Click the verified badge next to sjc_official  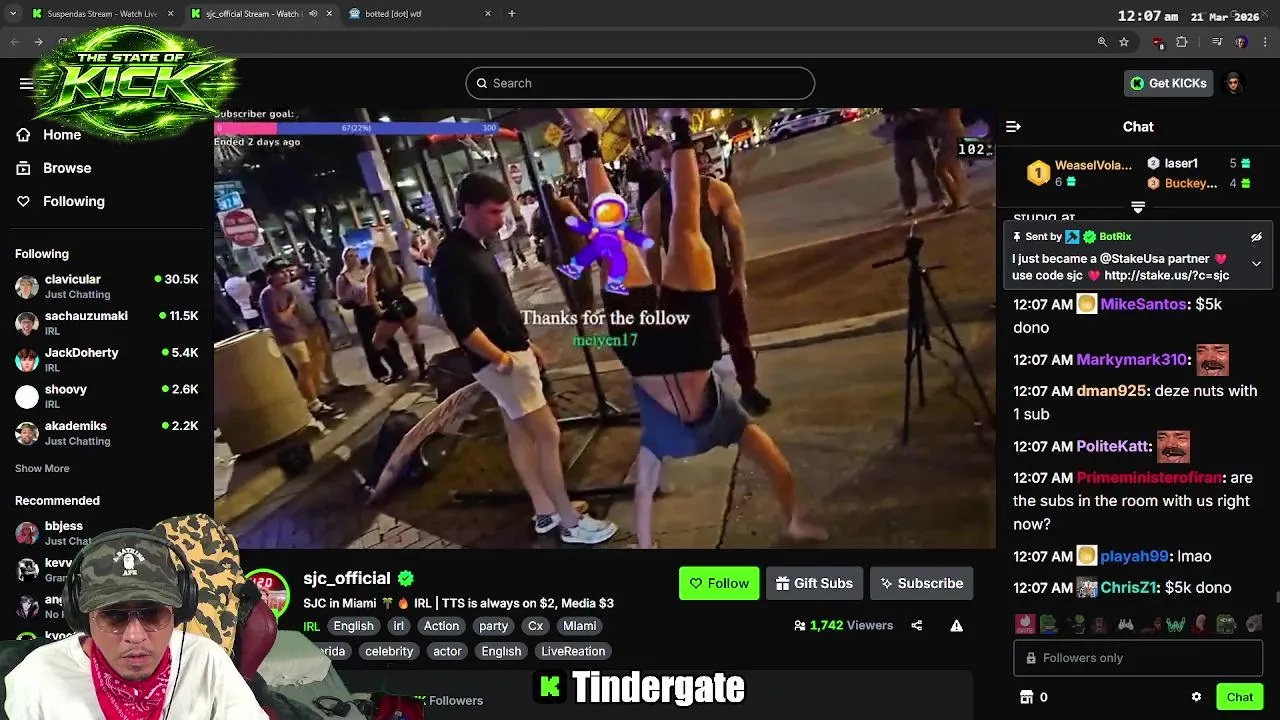pos(405,578)
